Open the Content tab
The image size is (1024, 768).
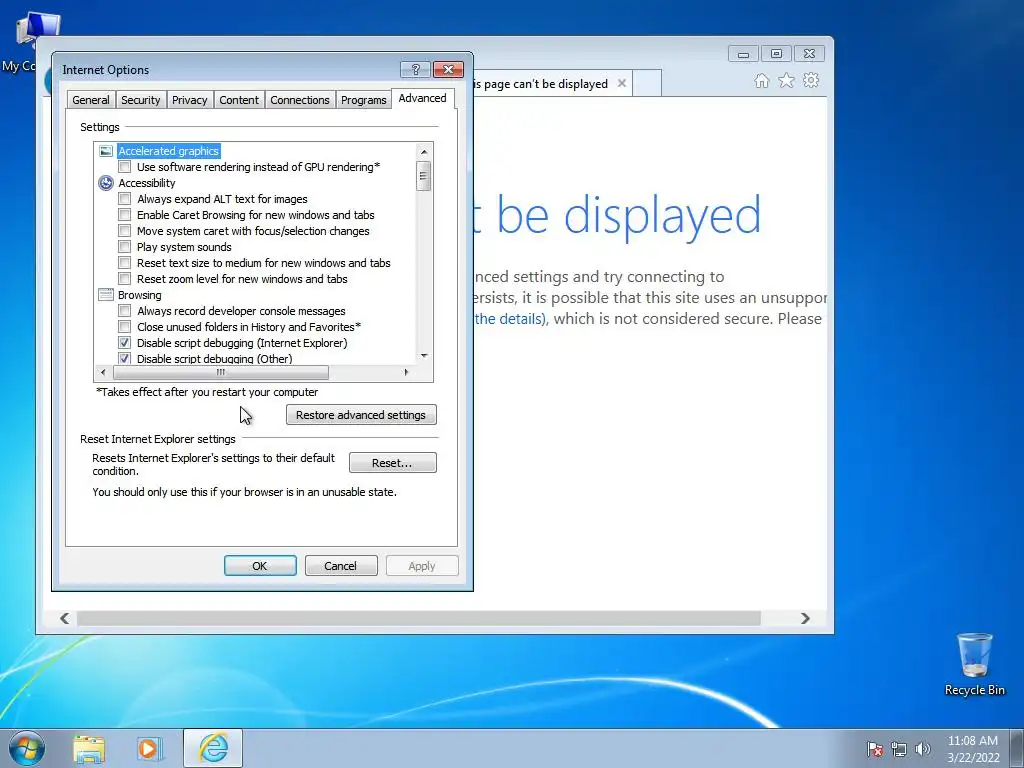click(239, 100)
